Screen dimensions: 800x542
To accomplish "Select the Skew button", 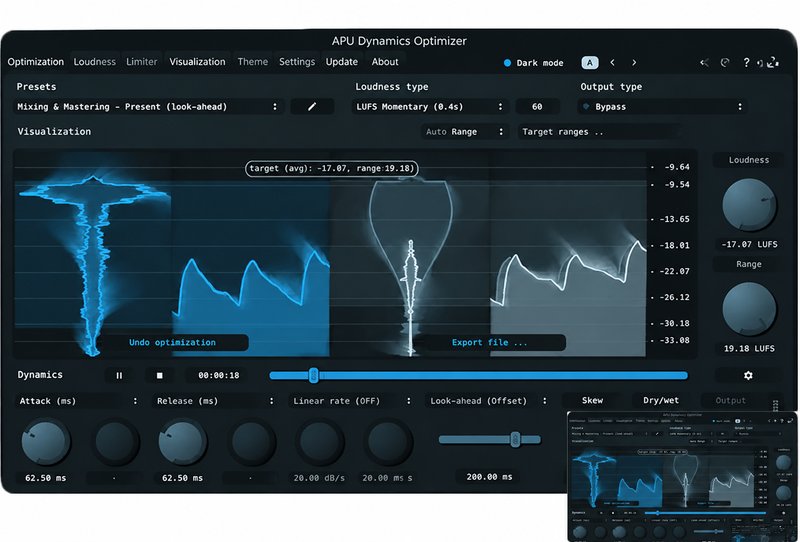I will 592,401.
